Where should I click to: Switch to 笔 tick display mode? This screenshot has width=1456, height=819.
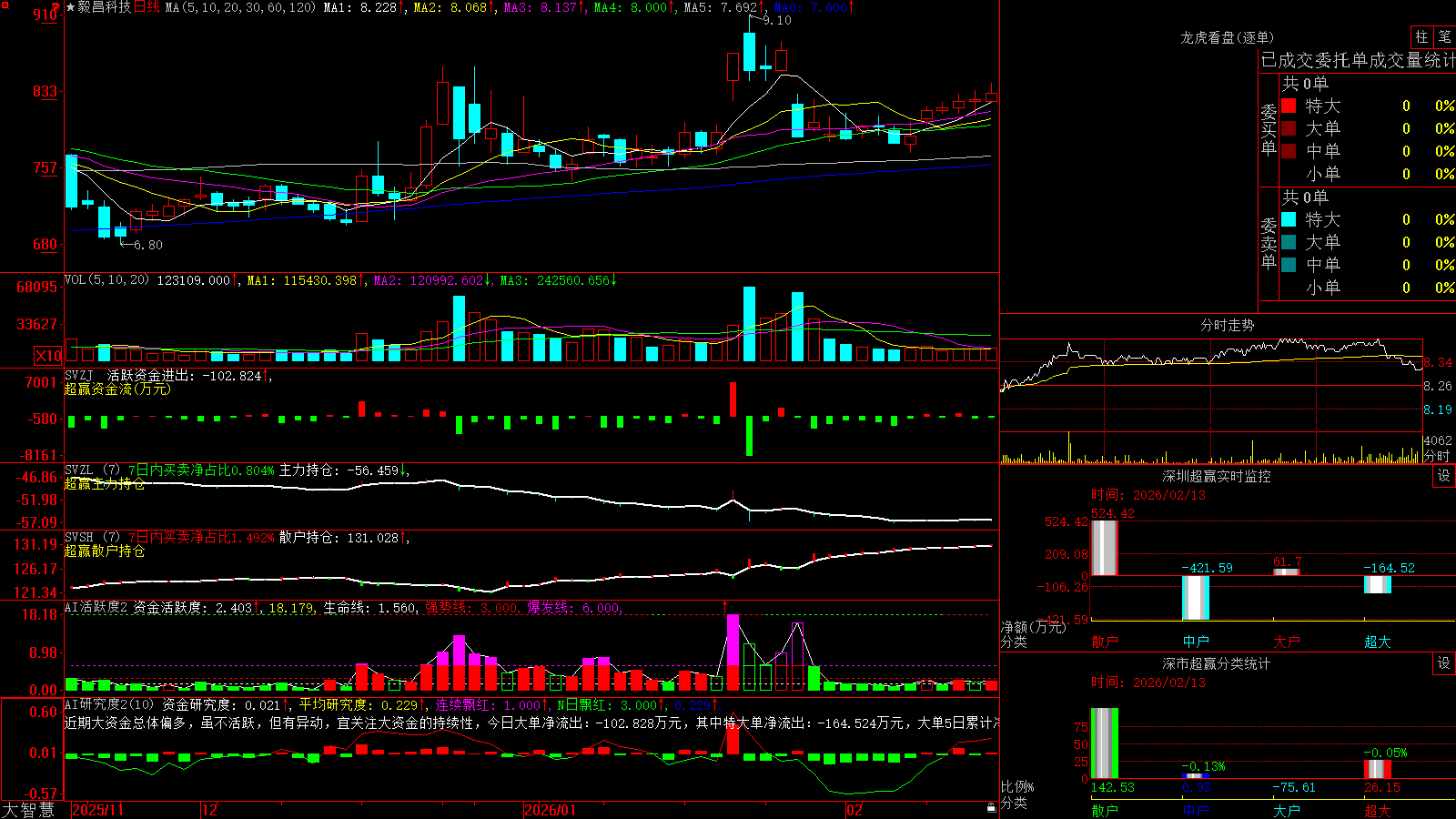tap(1444, 37)
